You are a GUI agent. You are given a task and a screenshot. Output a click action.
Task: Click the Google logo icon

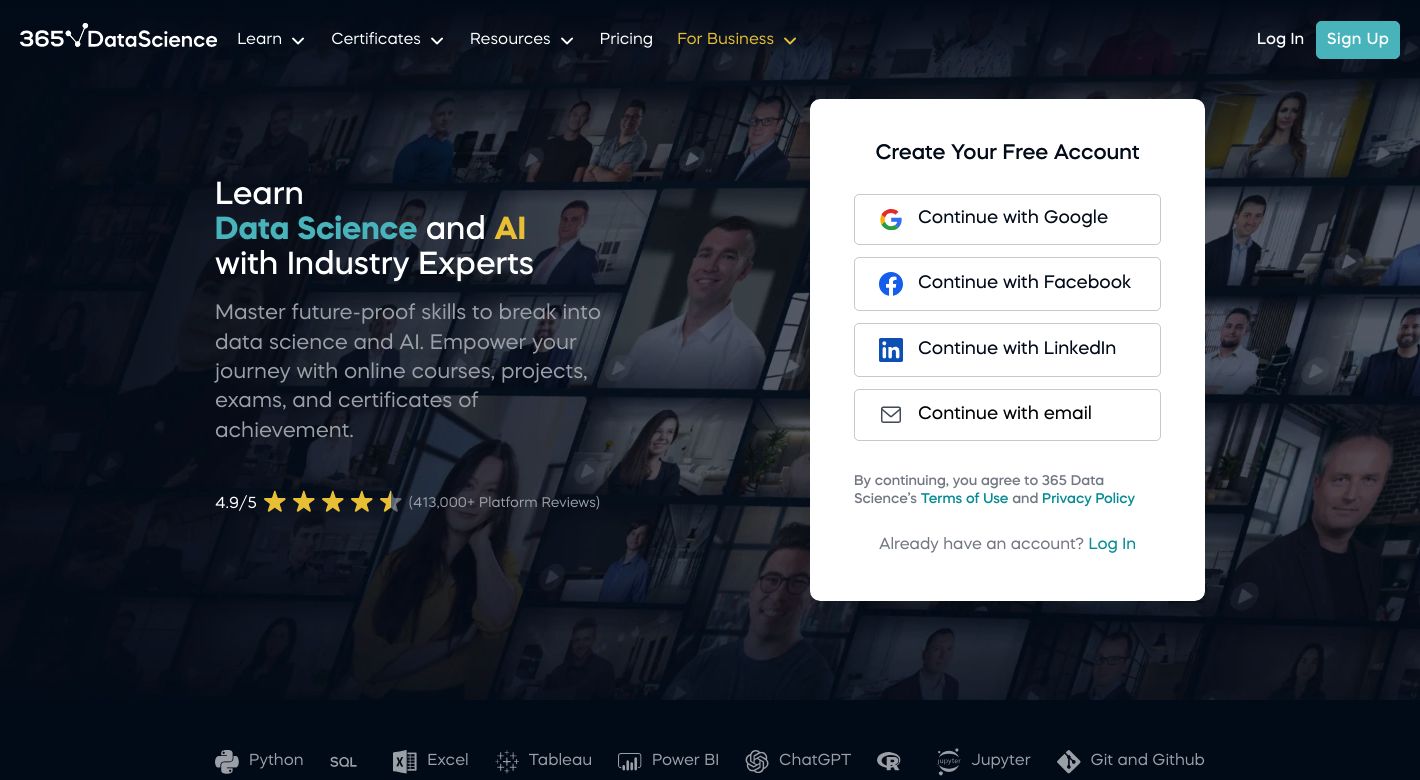(891, 219)
